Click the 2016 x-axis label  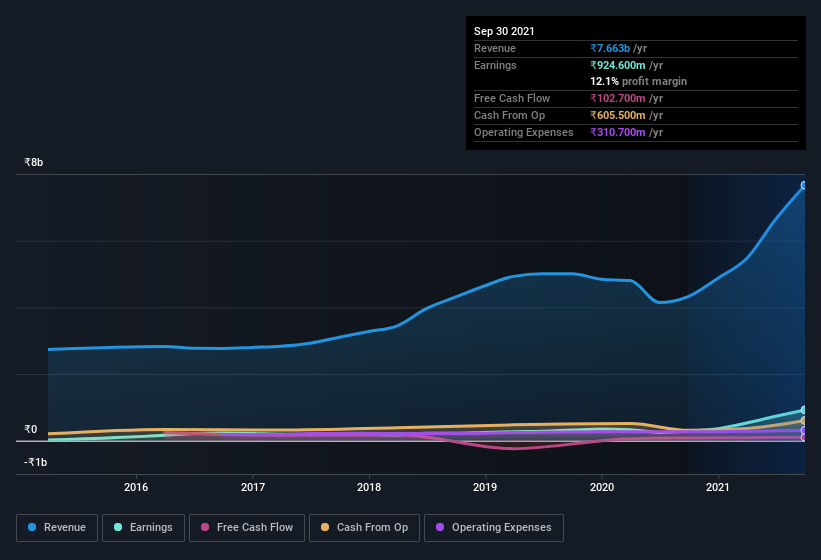(136, 487)
